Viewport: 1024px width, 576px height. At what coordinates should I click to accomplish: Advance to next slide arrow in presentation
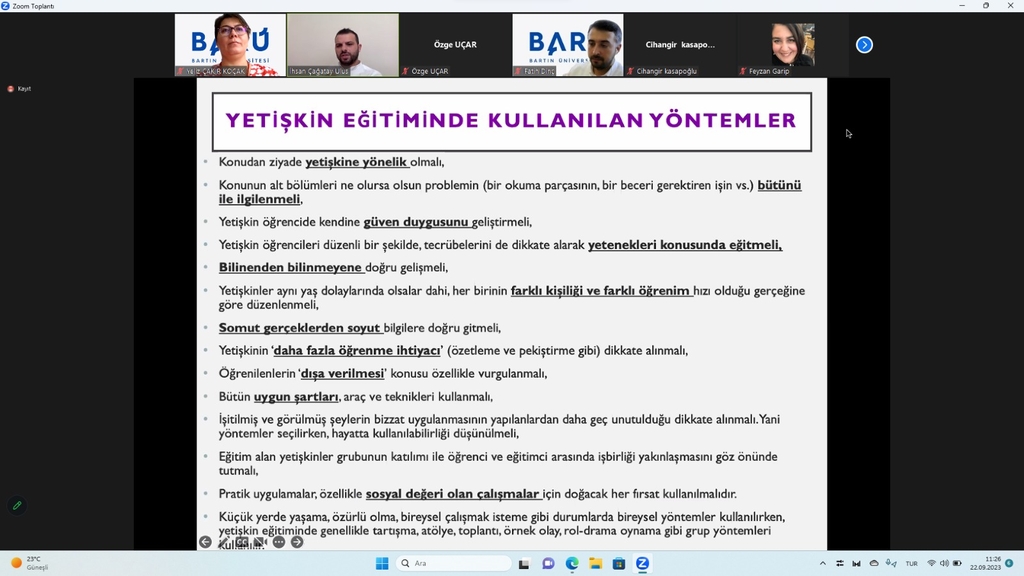[x=297, y=542]
